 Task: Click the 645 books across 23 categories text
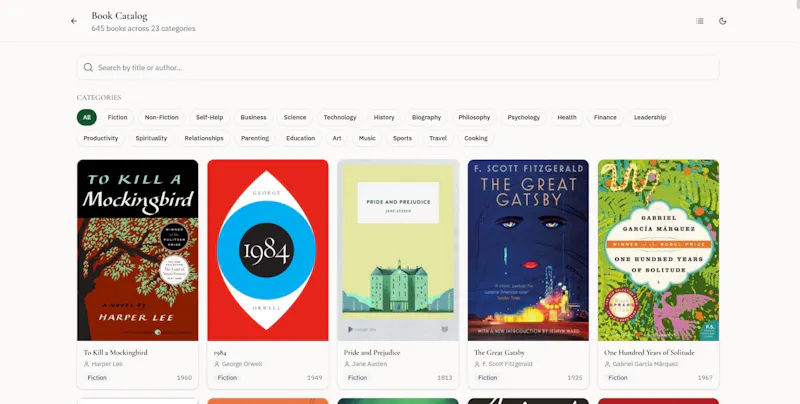[143, 29]
